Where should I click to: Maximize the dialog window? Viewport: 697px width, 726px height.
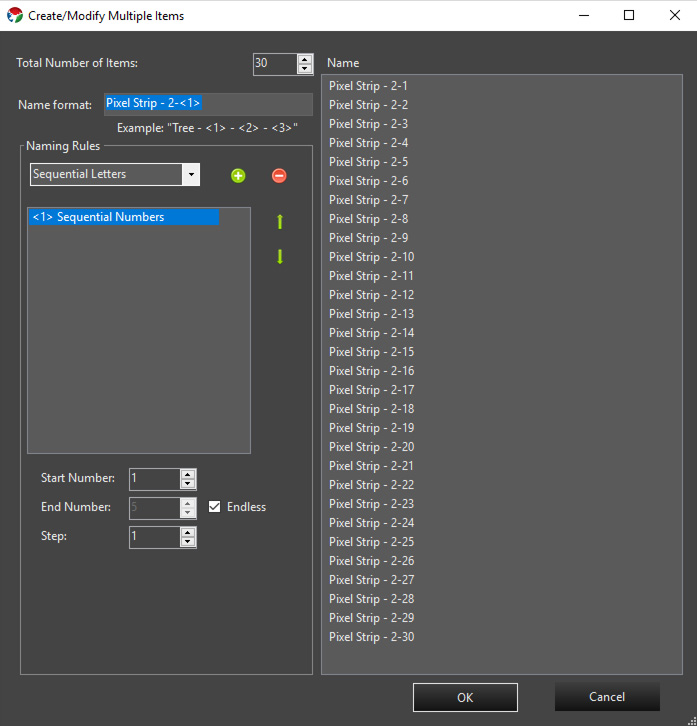coord(629,15)
